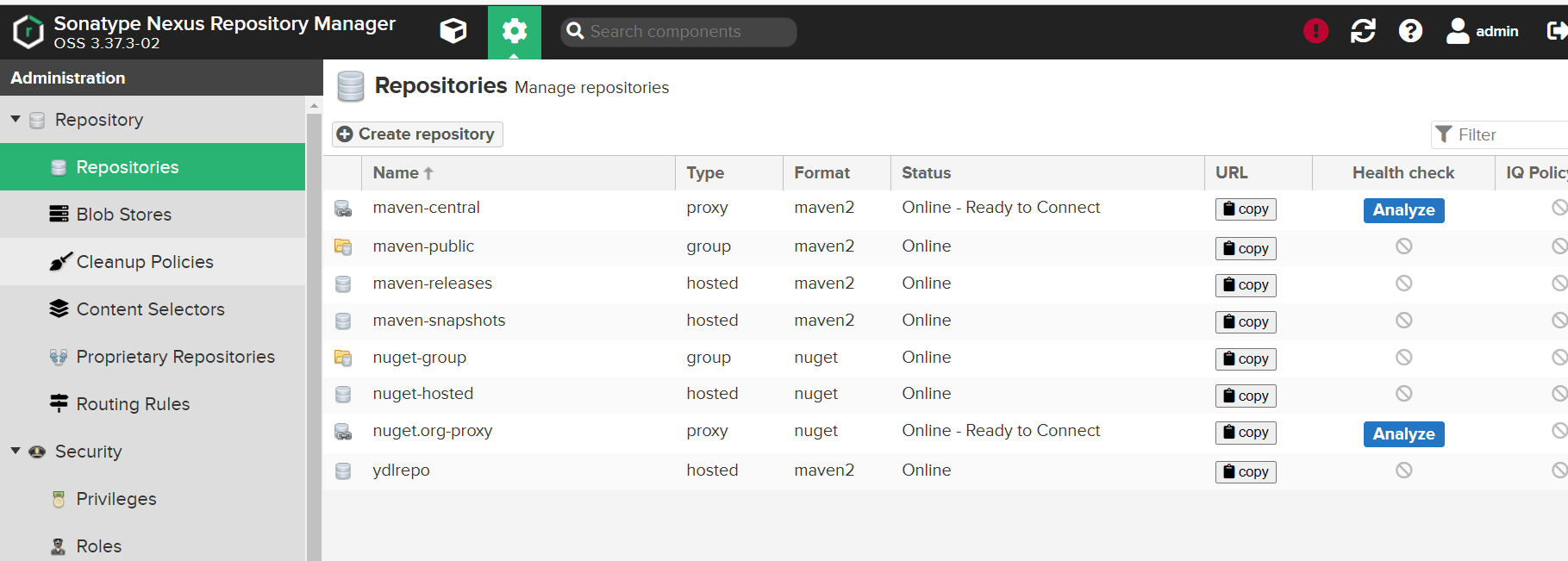This screenshot has height=561, width=1568.
Task: Click nuget.org-proxy repository icon
Action: point(343,432)
